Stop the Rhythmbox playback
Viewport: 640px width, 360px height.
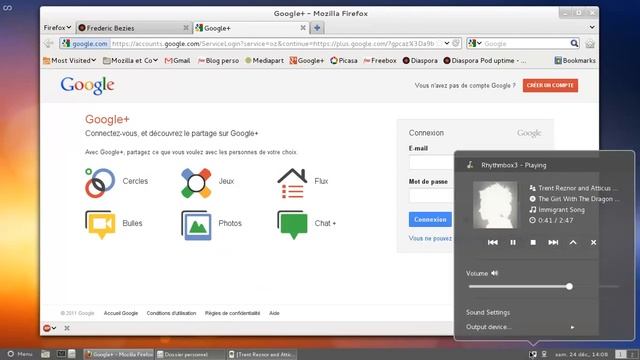pyautogui.click(x=533, y=242)
